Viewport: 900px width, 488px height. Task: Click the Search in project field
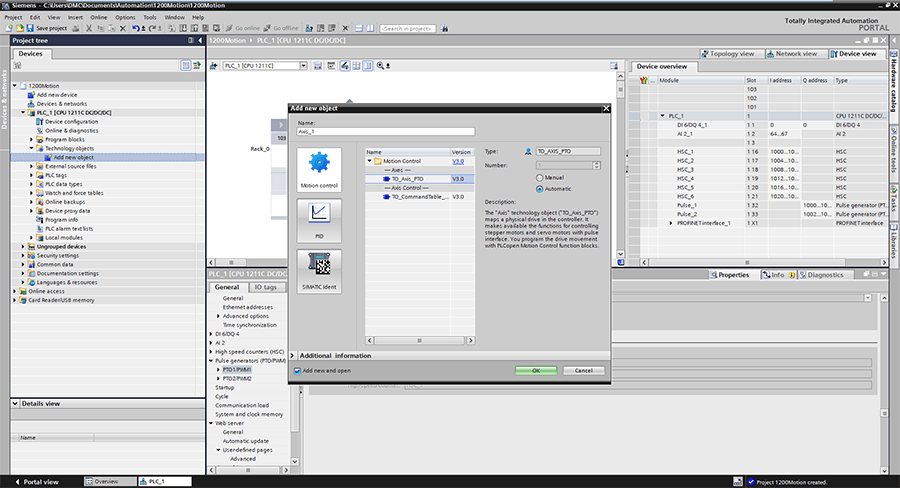[x=408, y=28]
